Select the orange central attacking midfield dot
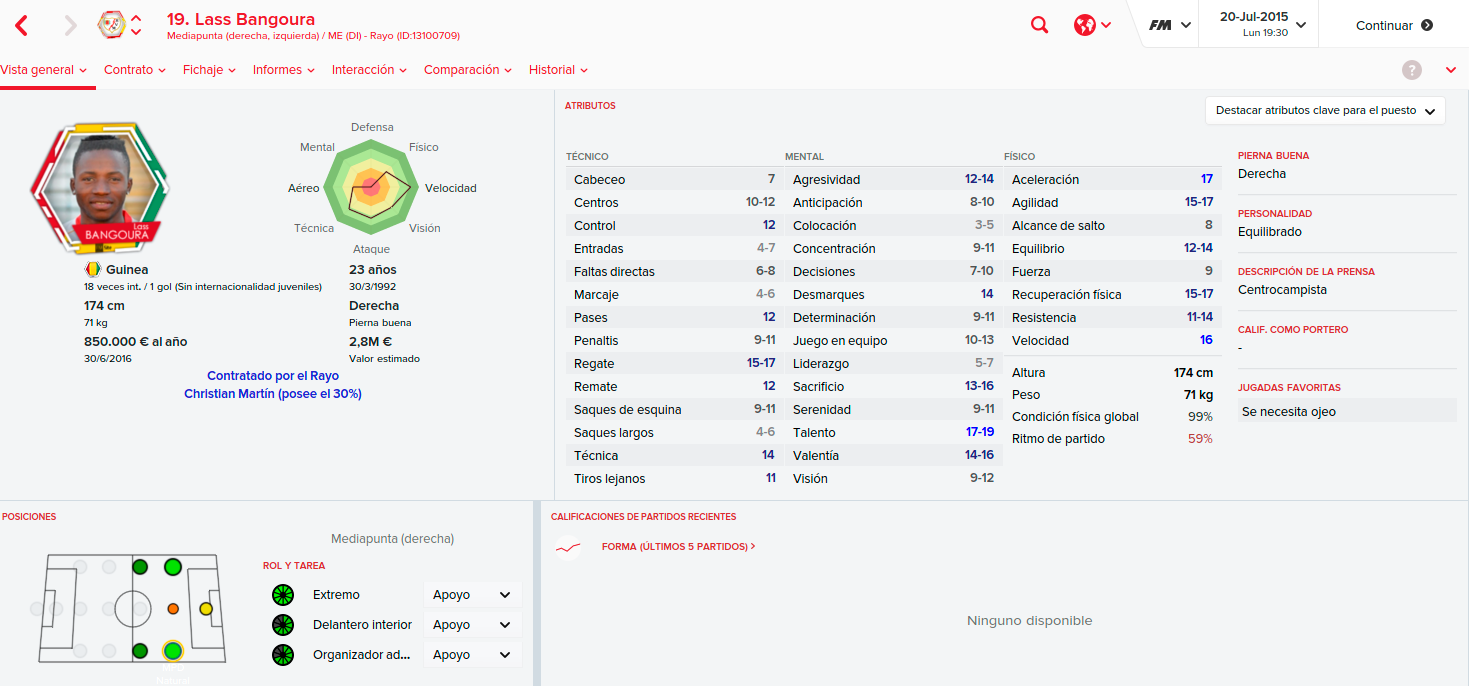Viewport: 1469px width, 686px height. [173, 608]
